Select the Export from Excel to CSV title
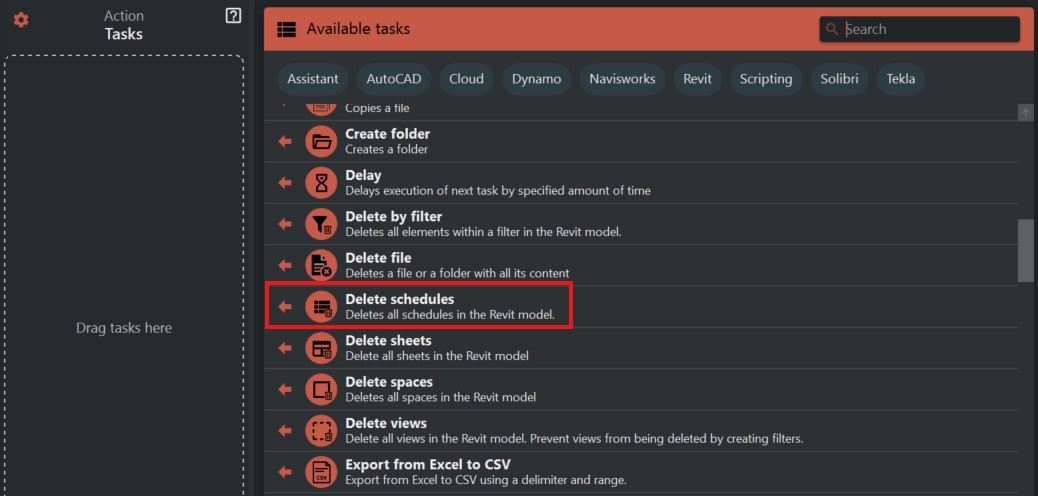1038x496 pixels. pyautogui.click(x=428, y=464)
